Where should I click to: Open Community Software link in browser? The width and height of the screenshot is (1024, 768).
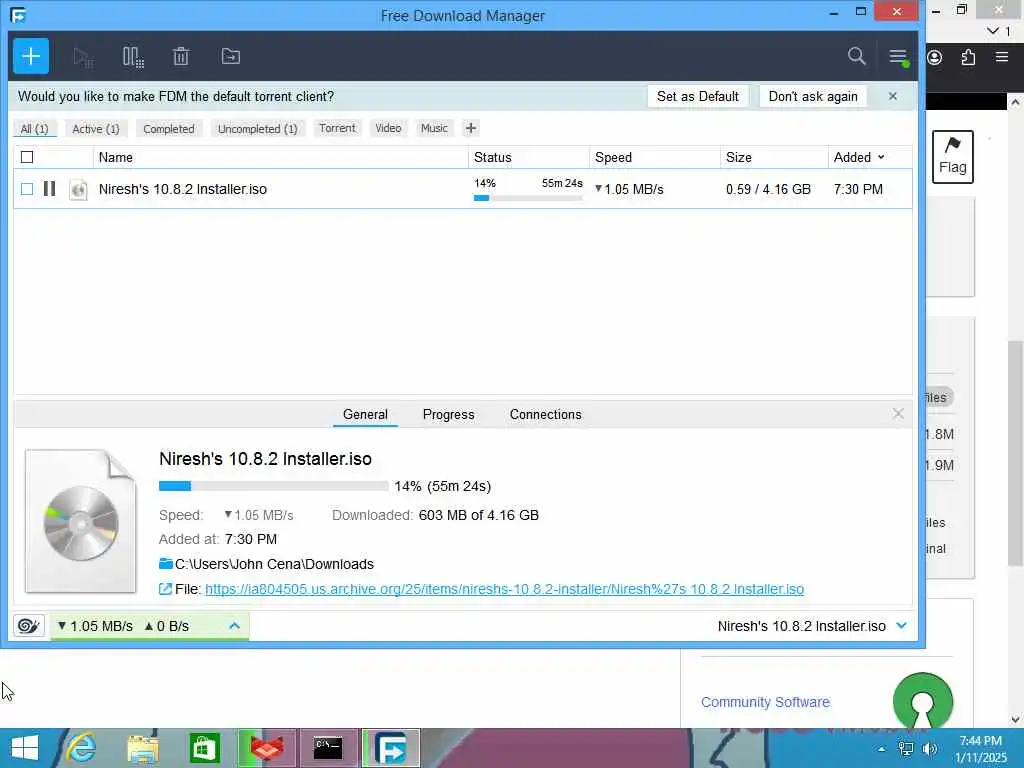click(765, 702)
